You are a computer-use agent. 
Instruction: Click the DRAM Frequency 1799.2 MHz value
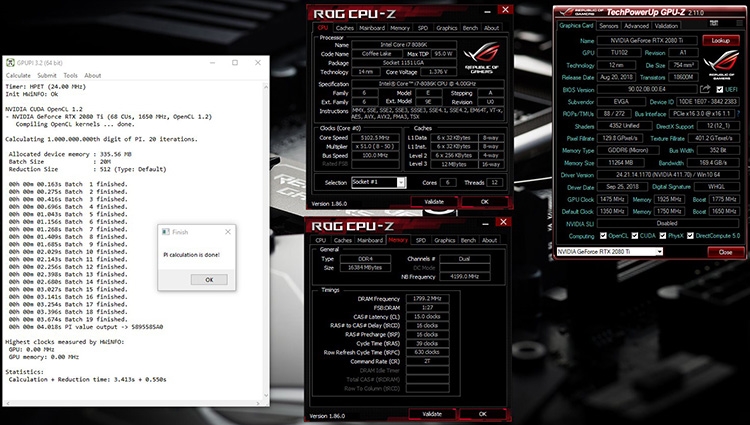pos(427,298)
